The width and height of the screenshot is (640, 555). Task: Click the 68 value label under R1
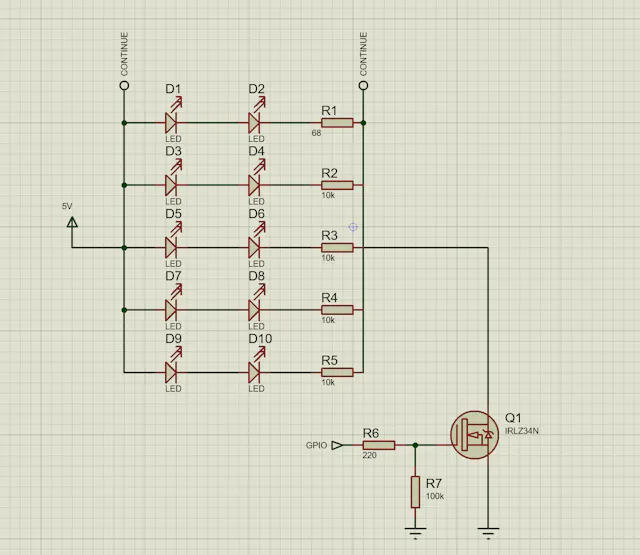pyautogui.click(x=316, y=133)
